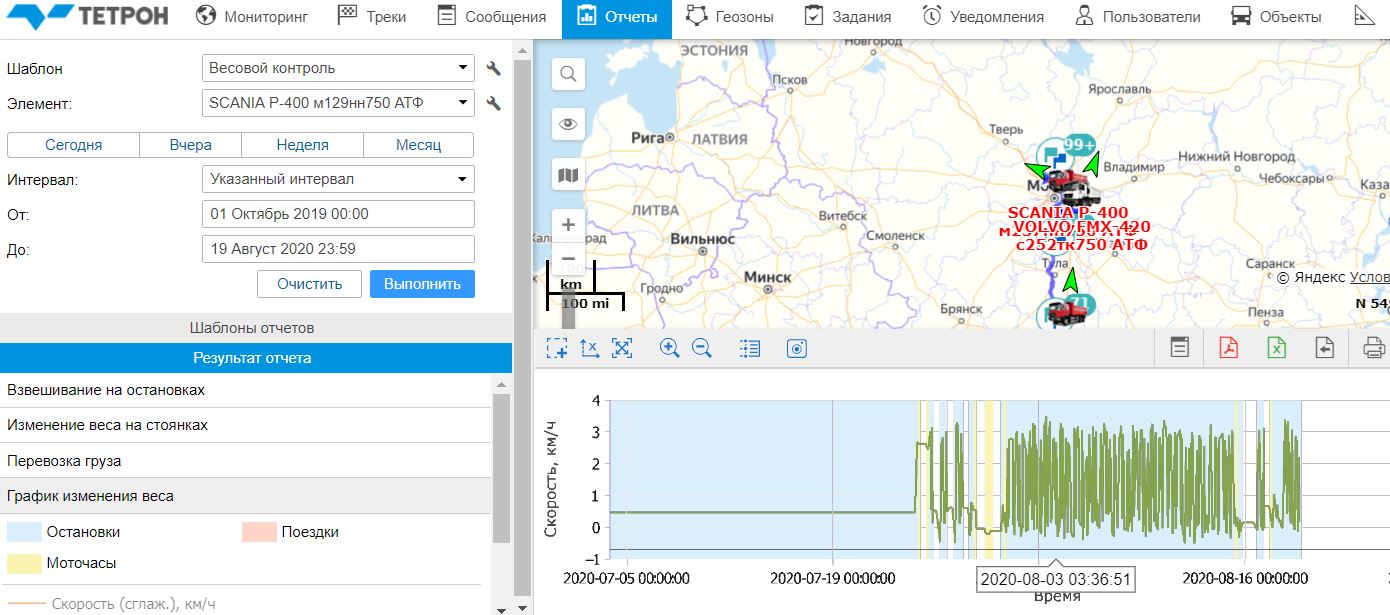Viewport: 1390px width, 615px height.
Task: Export report to PDF
Action: 1228,348
